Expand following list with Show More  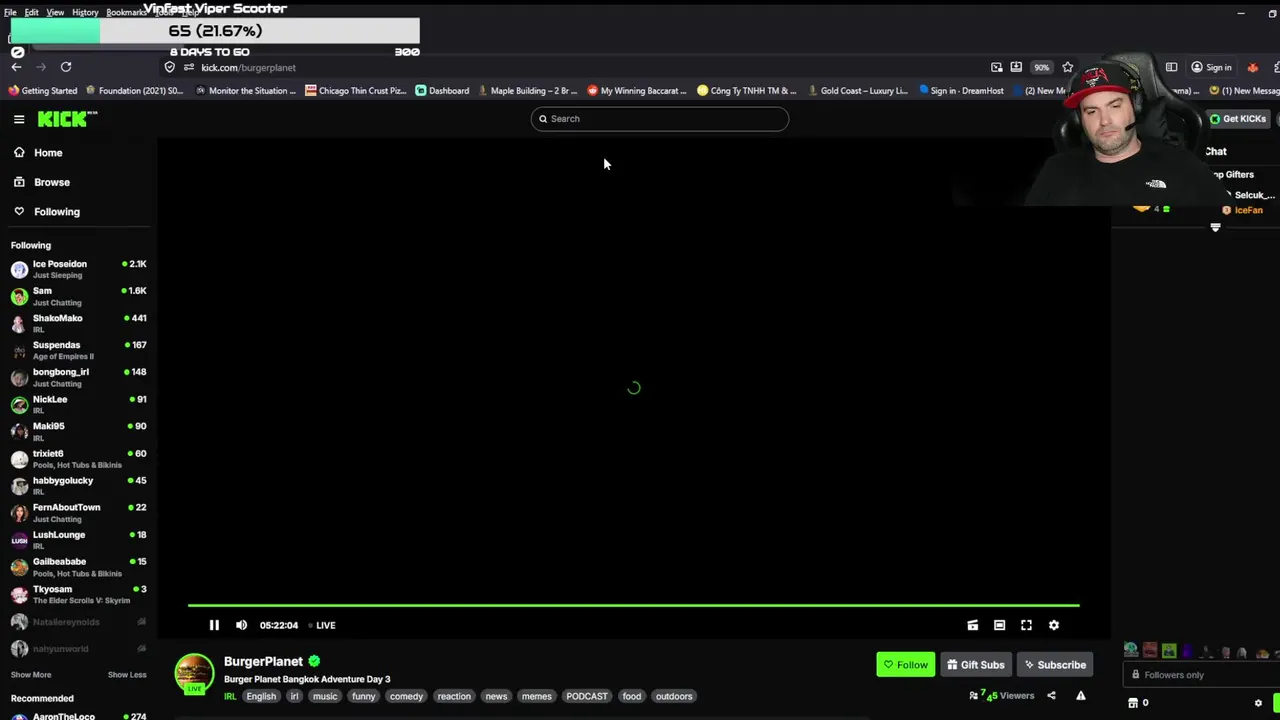click(31, 675)
